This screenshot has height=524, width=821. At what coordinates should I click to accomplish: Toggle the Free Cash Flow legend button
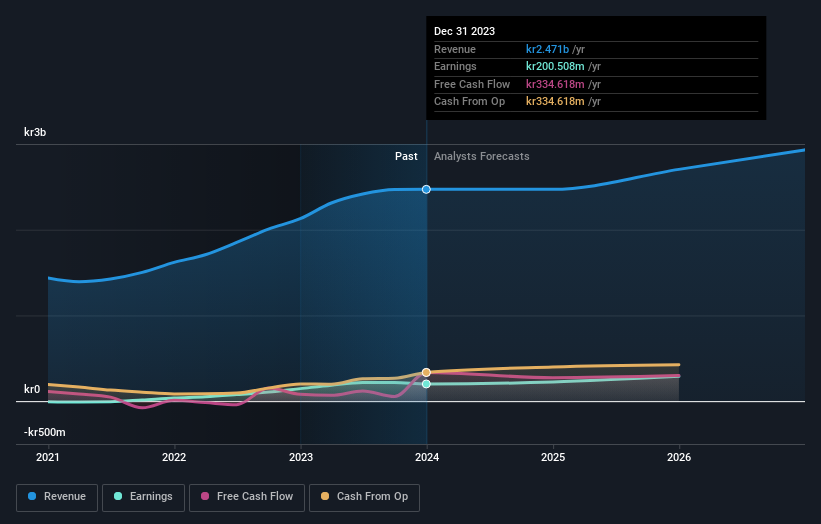247,497
